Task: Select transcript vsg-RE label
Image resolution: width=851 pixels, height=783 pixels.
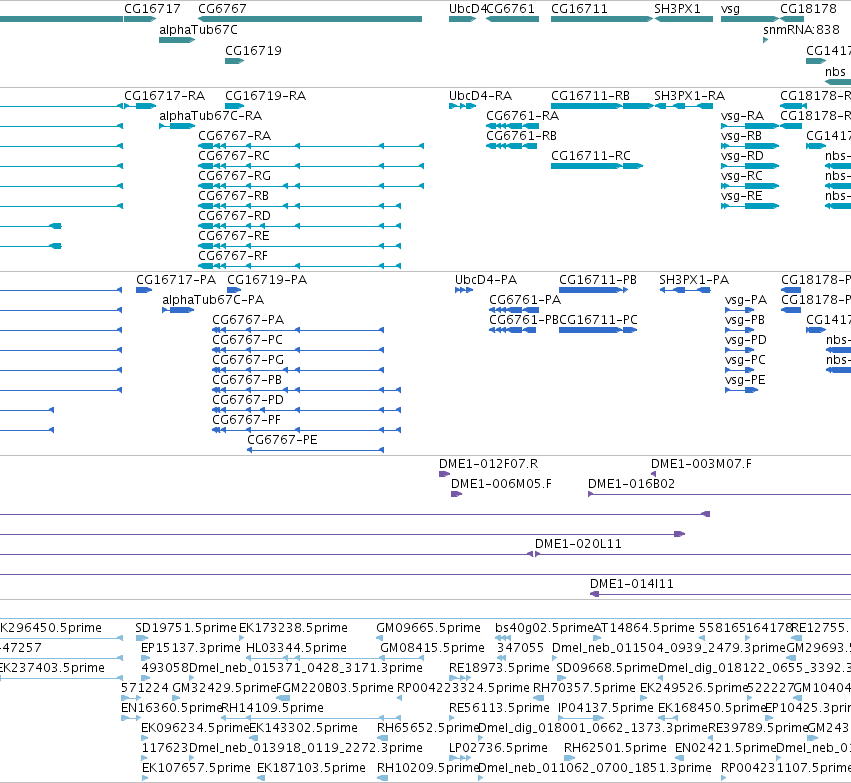Action: tap(741, 196)
